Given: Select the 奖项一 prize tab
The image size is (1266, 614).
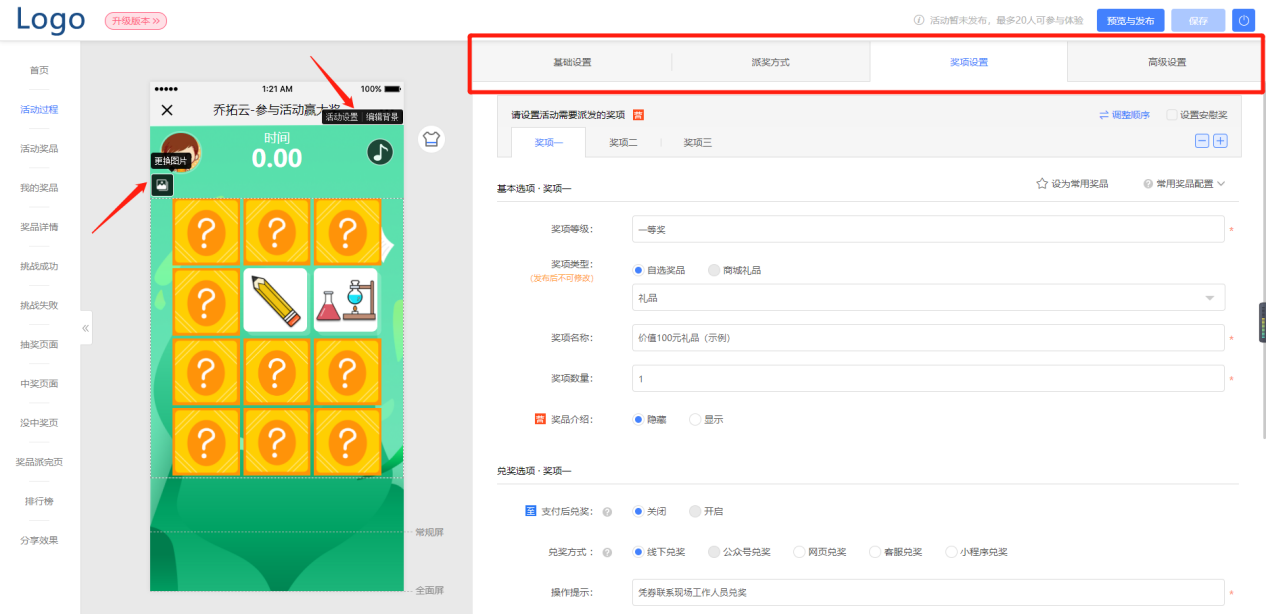Looking at the screenshot, I should [548, 143].
